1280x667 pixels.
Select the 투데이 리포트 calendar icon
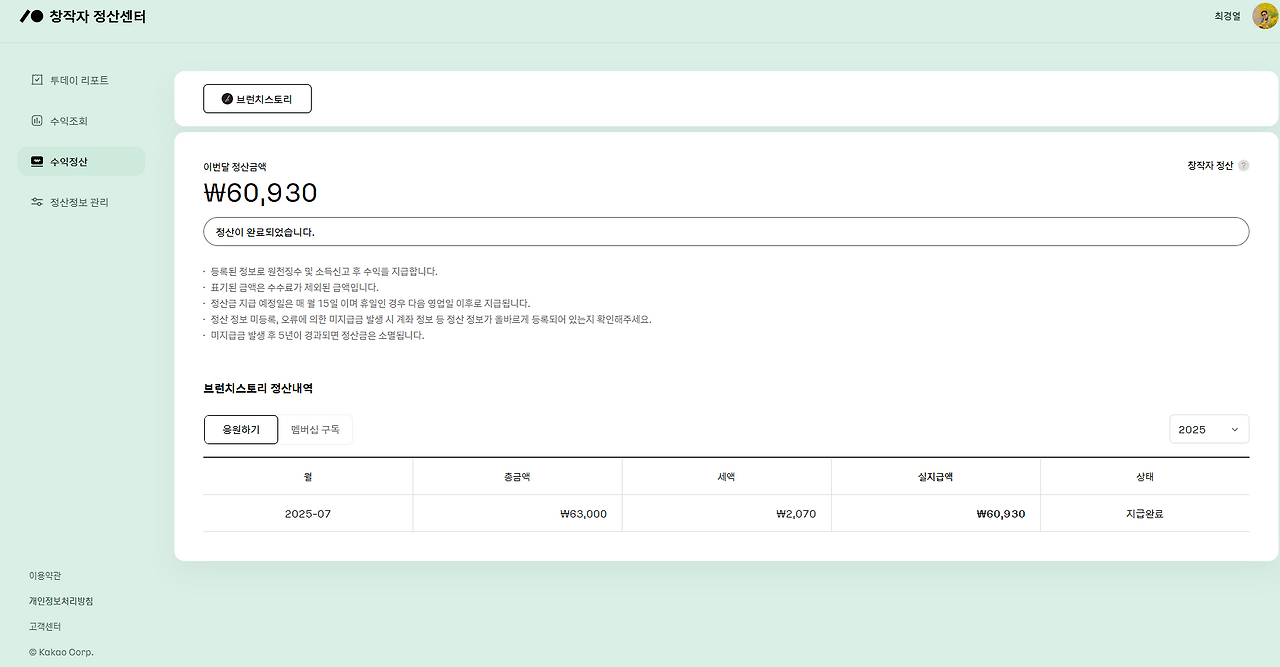pos(36,79)
